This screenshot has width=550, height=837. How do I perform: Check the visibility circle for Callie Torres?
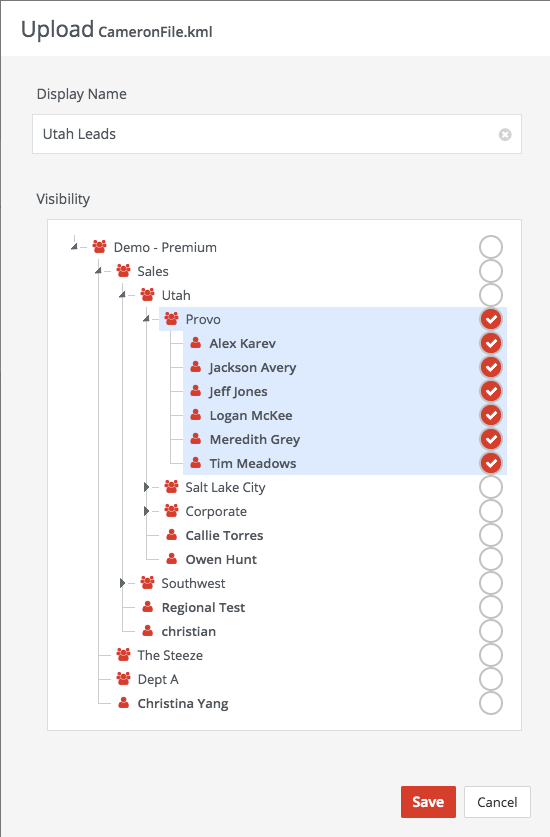(x=491, y=535)
